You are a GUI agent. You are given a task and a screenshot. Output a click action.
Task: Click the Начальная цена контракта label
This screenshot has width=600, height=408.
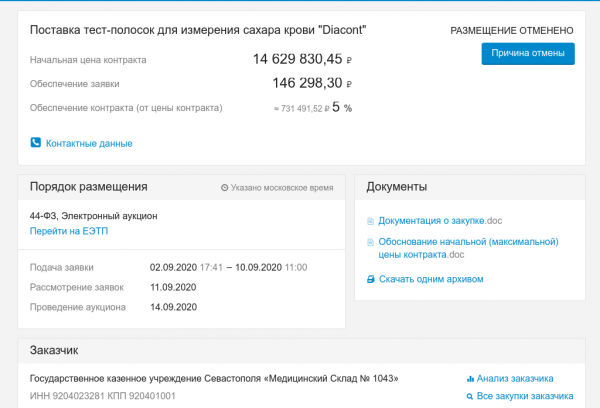click(x=88, y=60)
